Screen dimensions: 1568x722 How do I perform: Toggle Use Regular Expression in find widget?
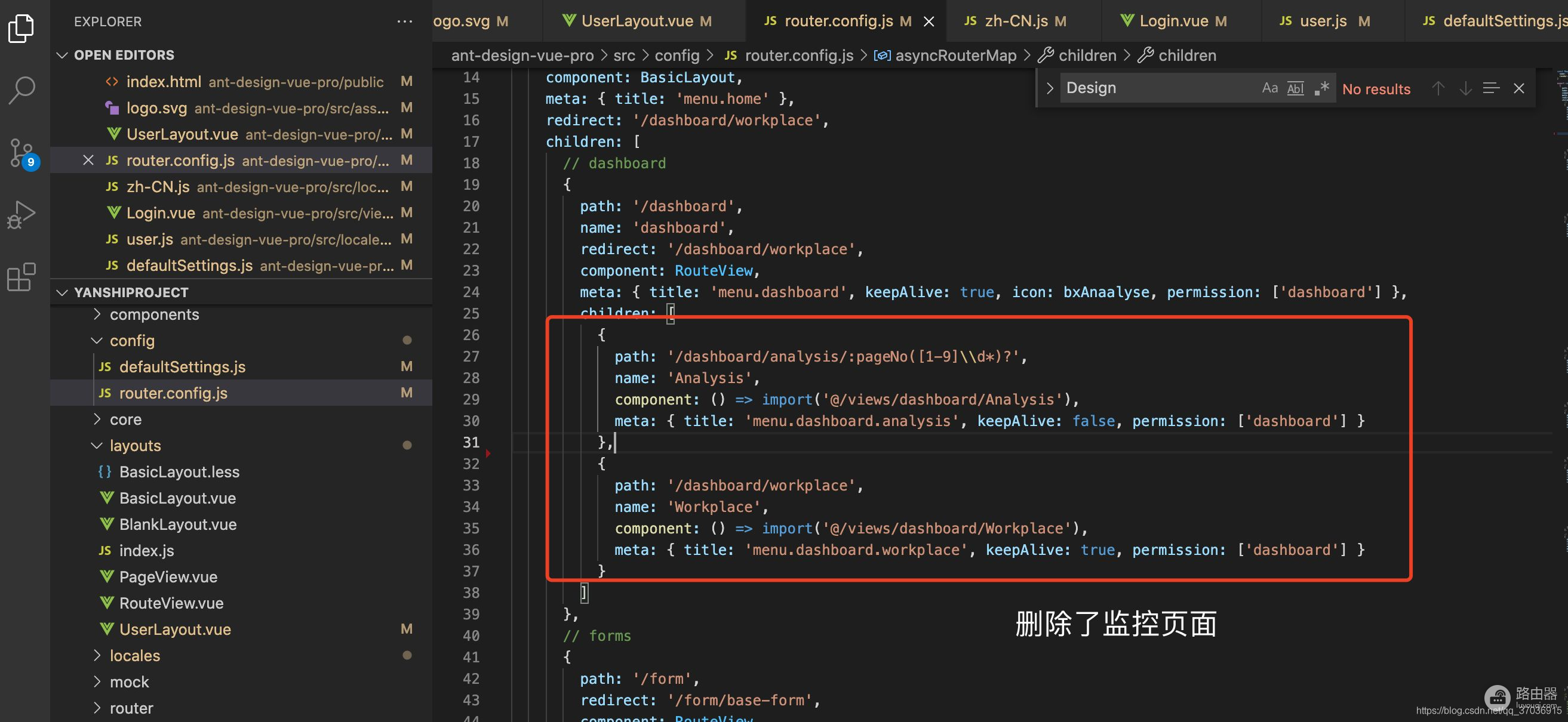[x=1321, y=88]
